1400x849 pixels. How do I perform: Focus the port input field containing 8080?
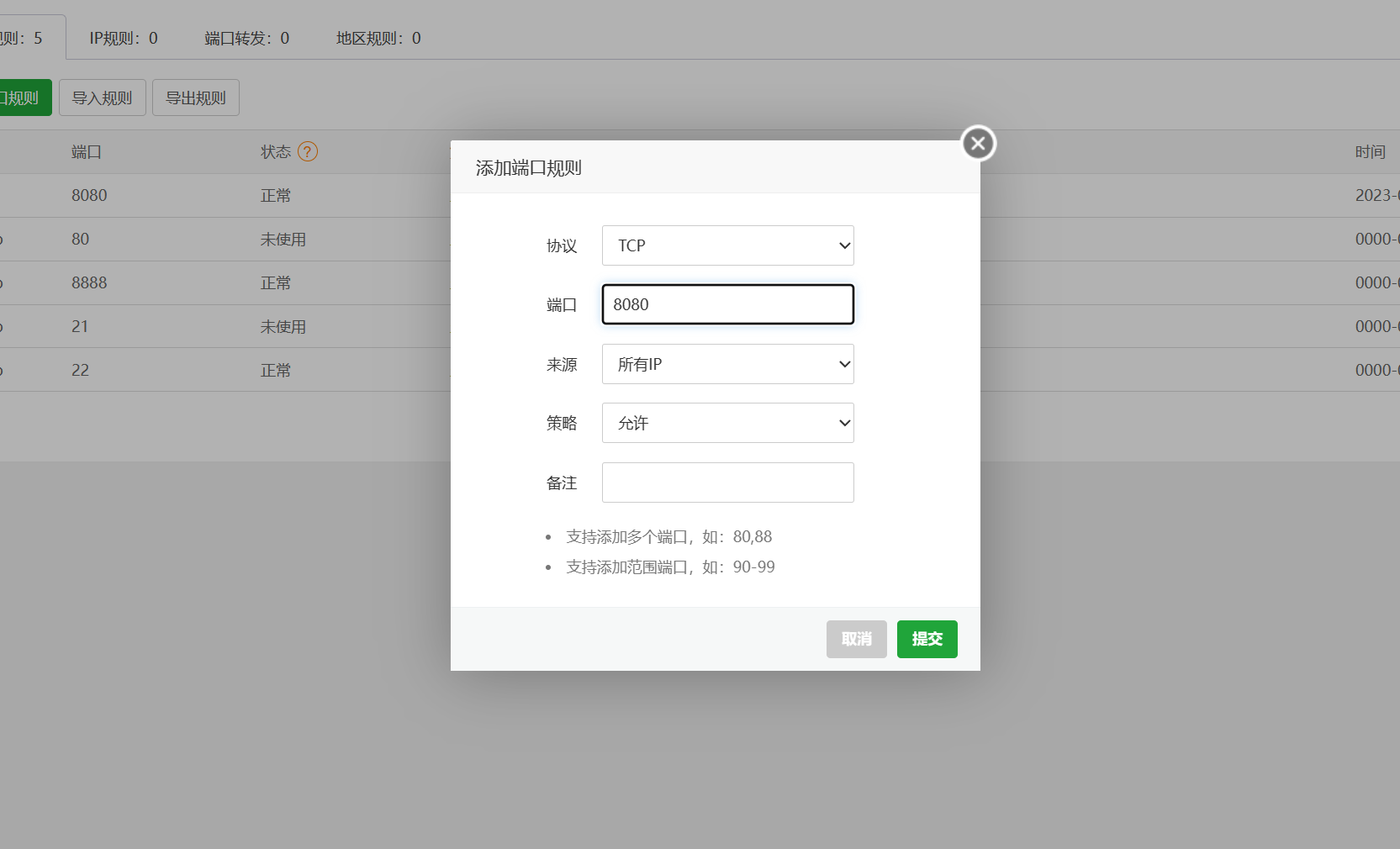click(728, 304)
